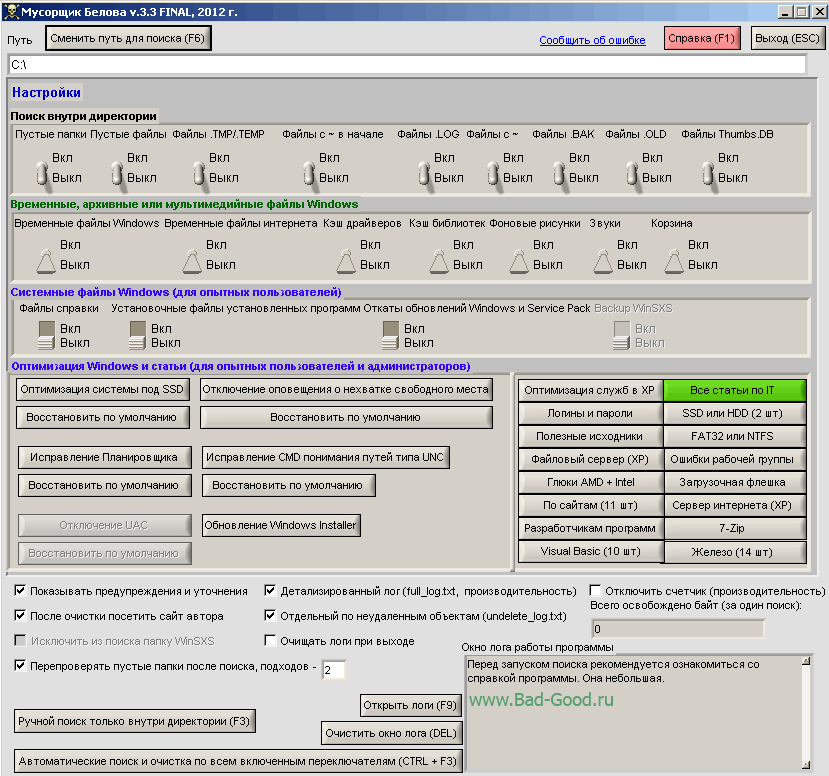Screen dimensions: 829x776
Task: Enable Отключить счетчик checkbox
Action: [x=595, y=590]
